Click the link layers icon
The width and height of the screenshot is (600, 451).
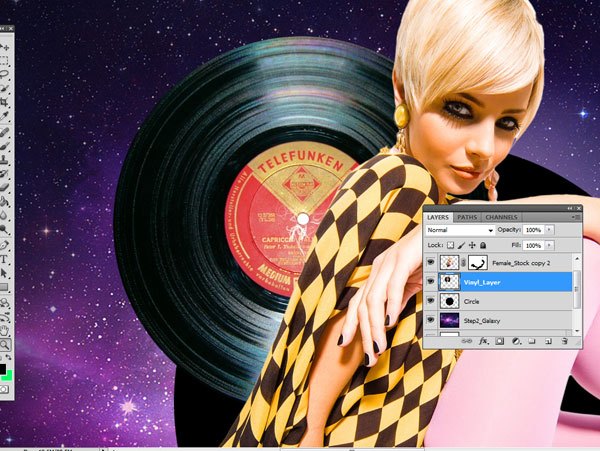point(466,341)
